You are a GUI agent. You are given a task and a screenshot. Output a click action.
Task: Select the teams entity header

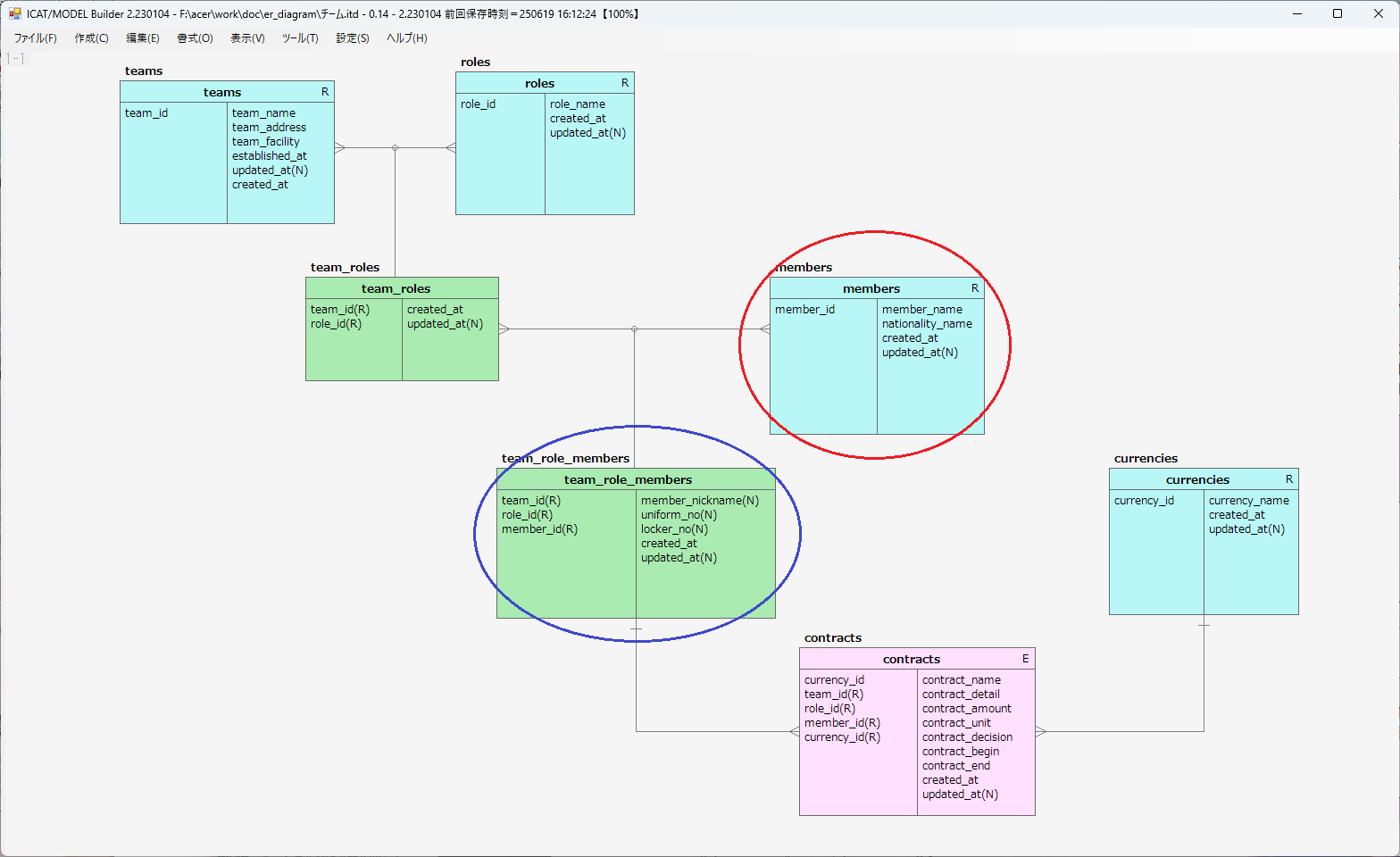(x=222, y=92)
